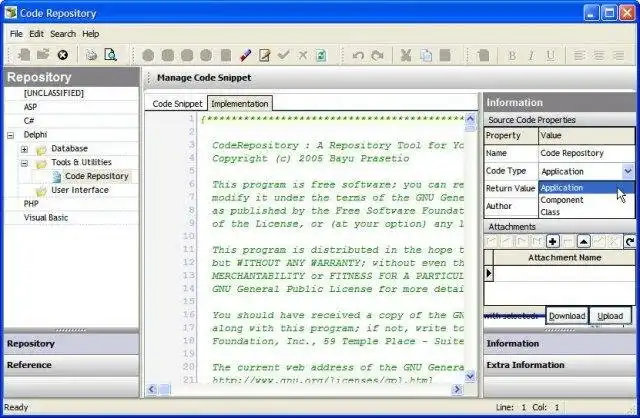Open the Search menu
Viewport: 640px width, 418px height.
63,34
